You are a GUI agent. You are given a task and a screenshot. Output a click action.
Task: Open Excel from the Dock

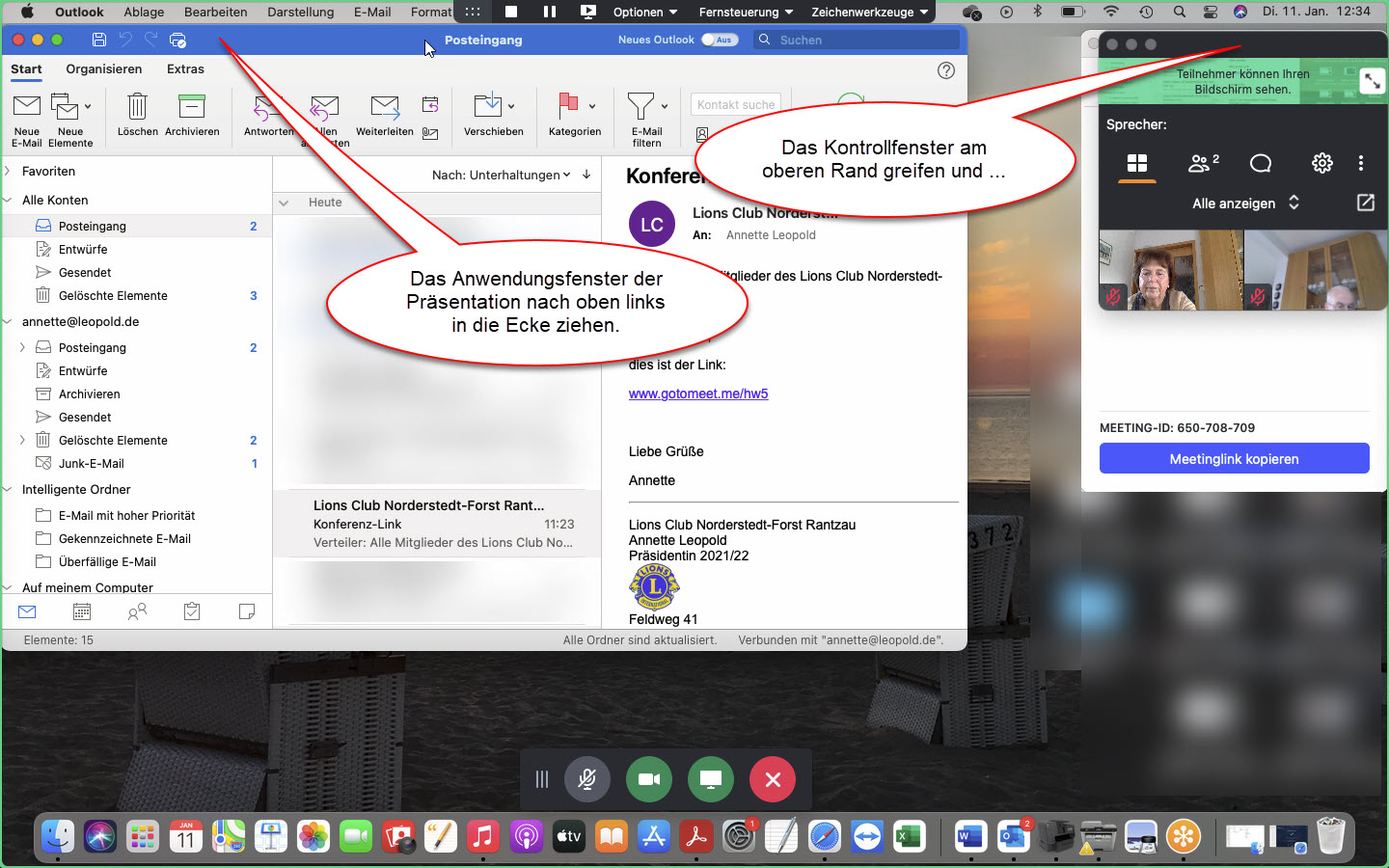(x=910, y=836)
